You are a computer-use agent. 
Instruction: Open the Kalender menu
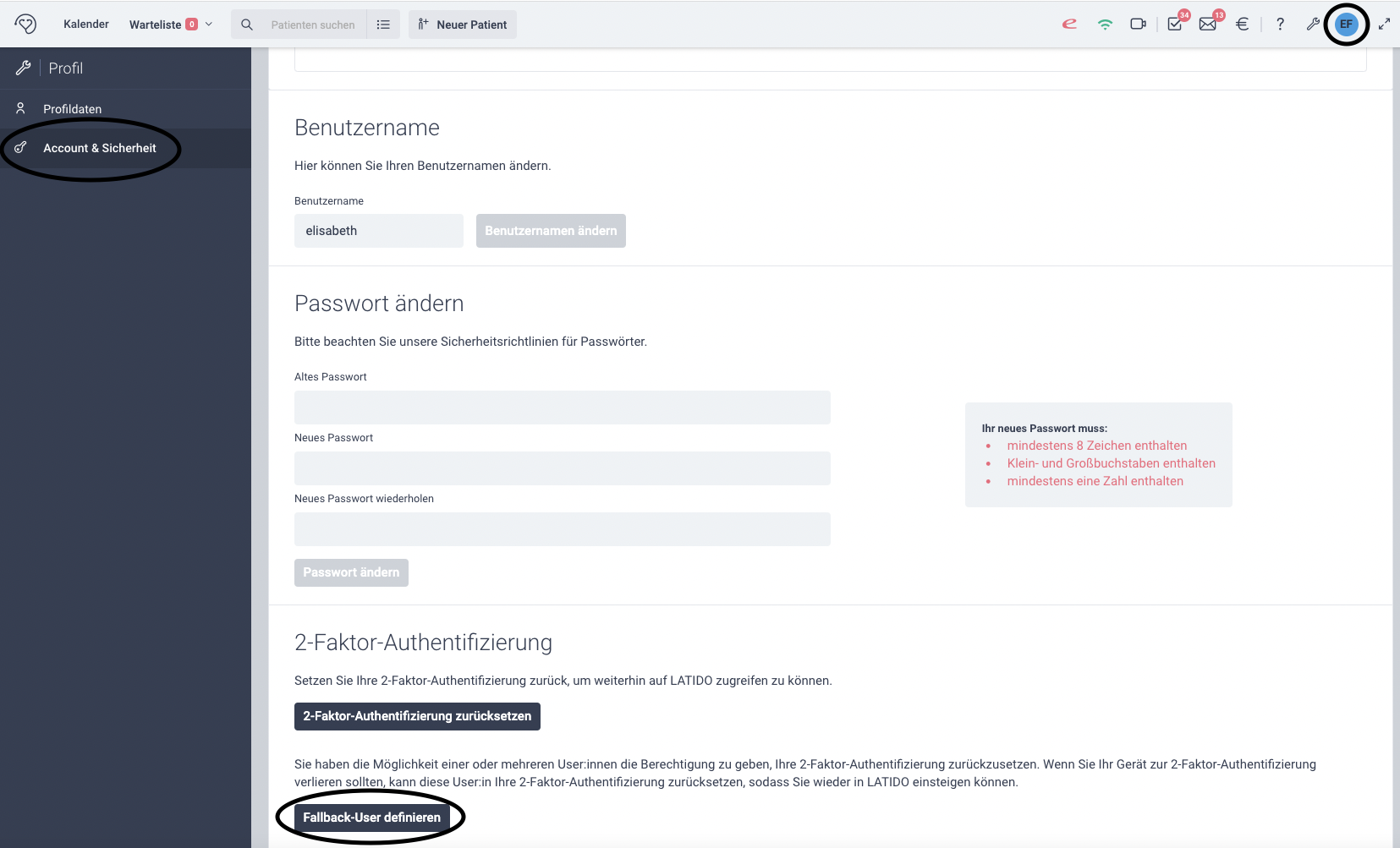coord(85,24)
